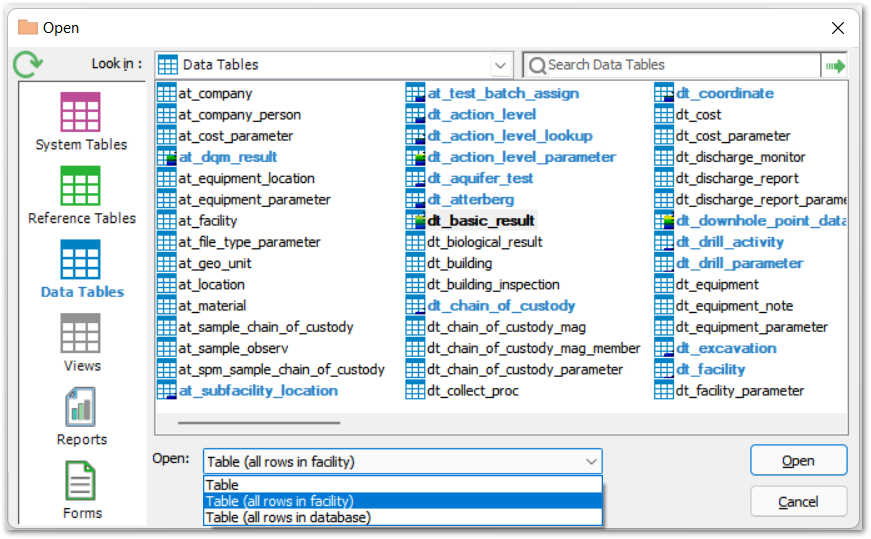
Task: Click the table icon beside at_subfacility_location
Action: [166, 390]
